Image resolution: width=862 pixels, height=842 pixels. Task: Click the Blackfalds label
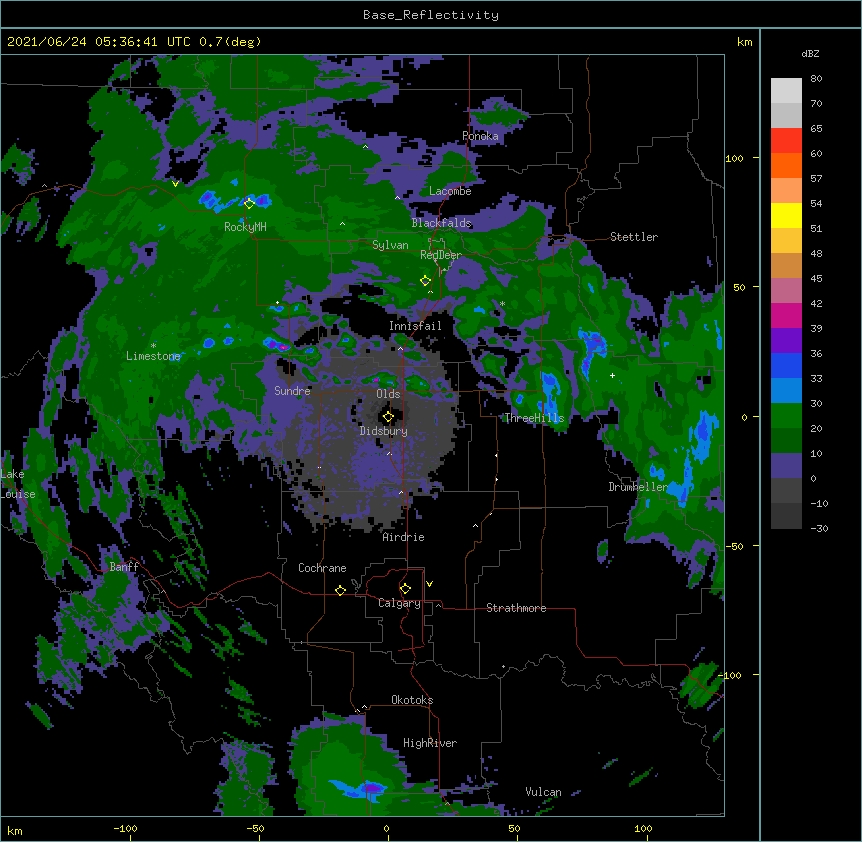point(441,223)
